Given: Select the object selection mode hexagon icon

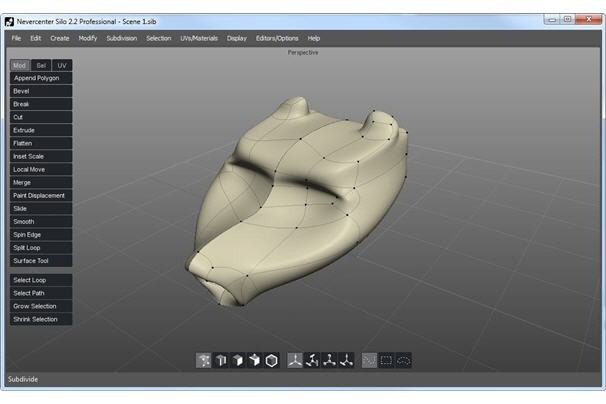Looking at the screenshot, I should [x=272, y=360].
